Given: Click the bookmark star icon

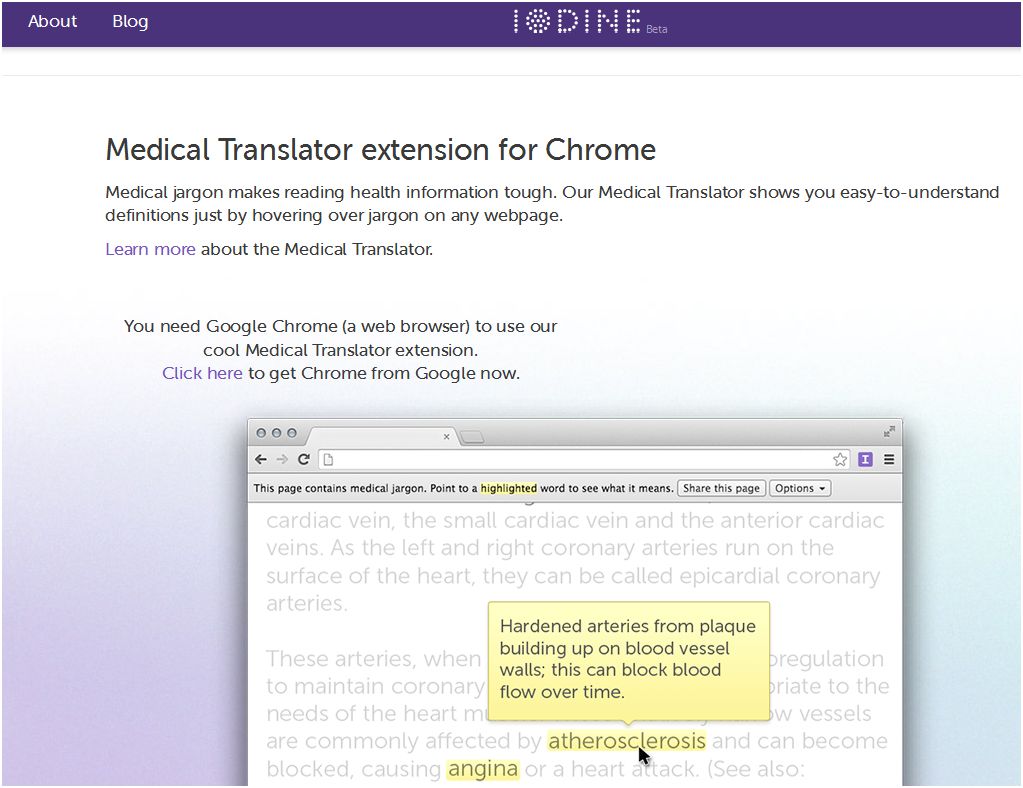Looking at the screenshot, I should [x=840, y=459].
